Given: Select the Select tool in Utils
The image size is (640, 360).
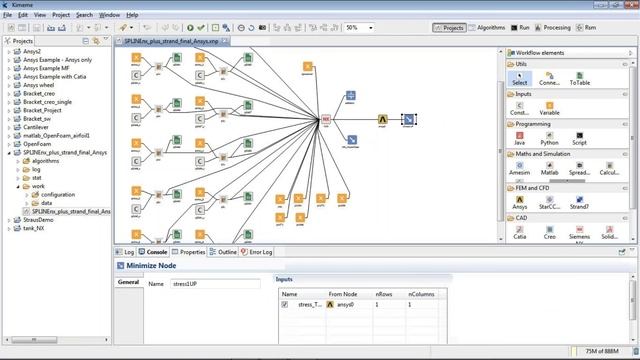Looking at the screenshot, I should point(520,78).
